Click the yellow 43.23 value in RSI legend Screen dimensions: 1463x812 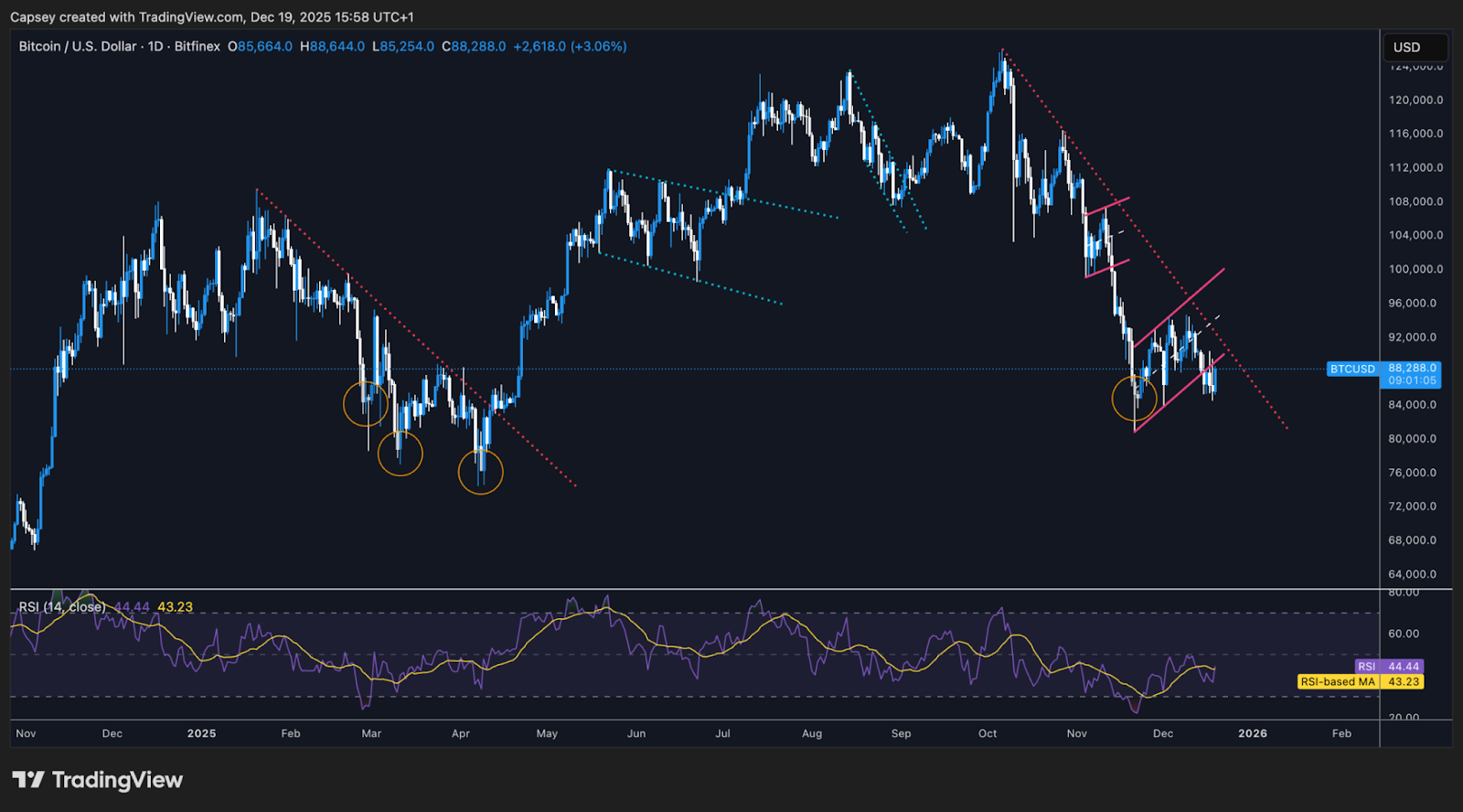point(175,607)
